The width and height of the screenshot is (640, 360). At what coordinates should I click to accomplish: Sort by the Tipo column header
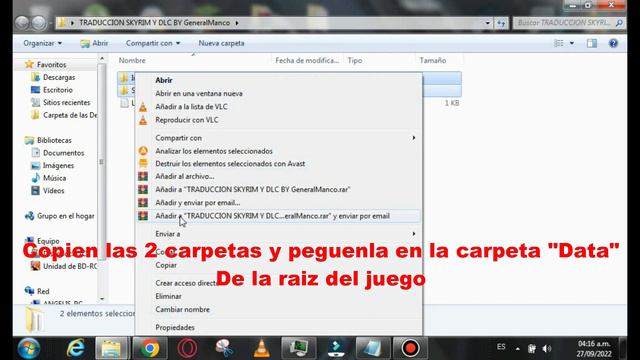click(355, 60)
